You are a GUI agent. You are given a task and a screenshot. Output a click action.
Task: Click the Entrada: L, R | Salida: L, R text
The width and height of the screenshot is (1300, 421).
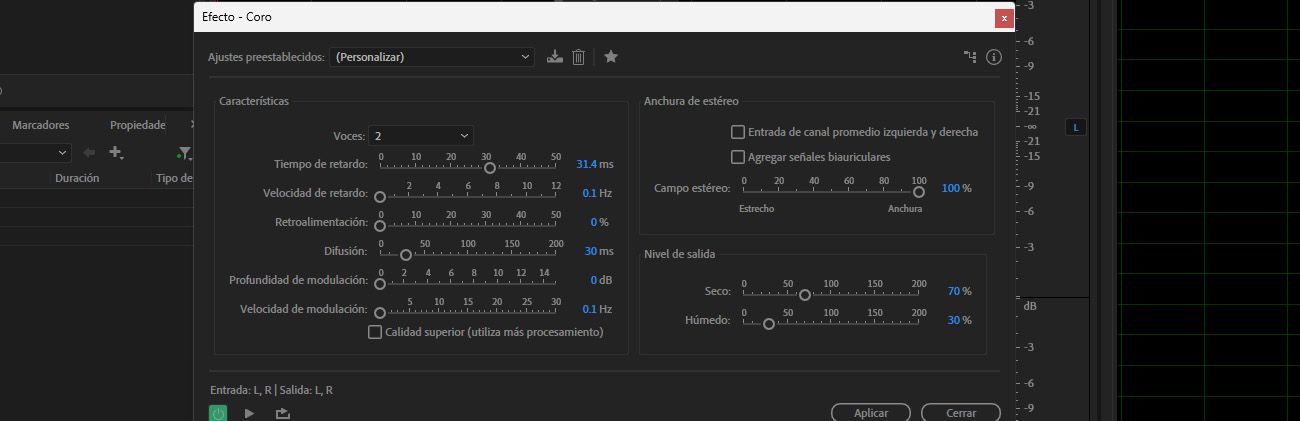[271, 390]
